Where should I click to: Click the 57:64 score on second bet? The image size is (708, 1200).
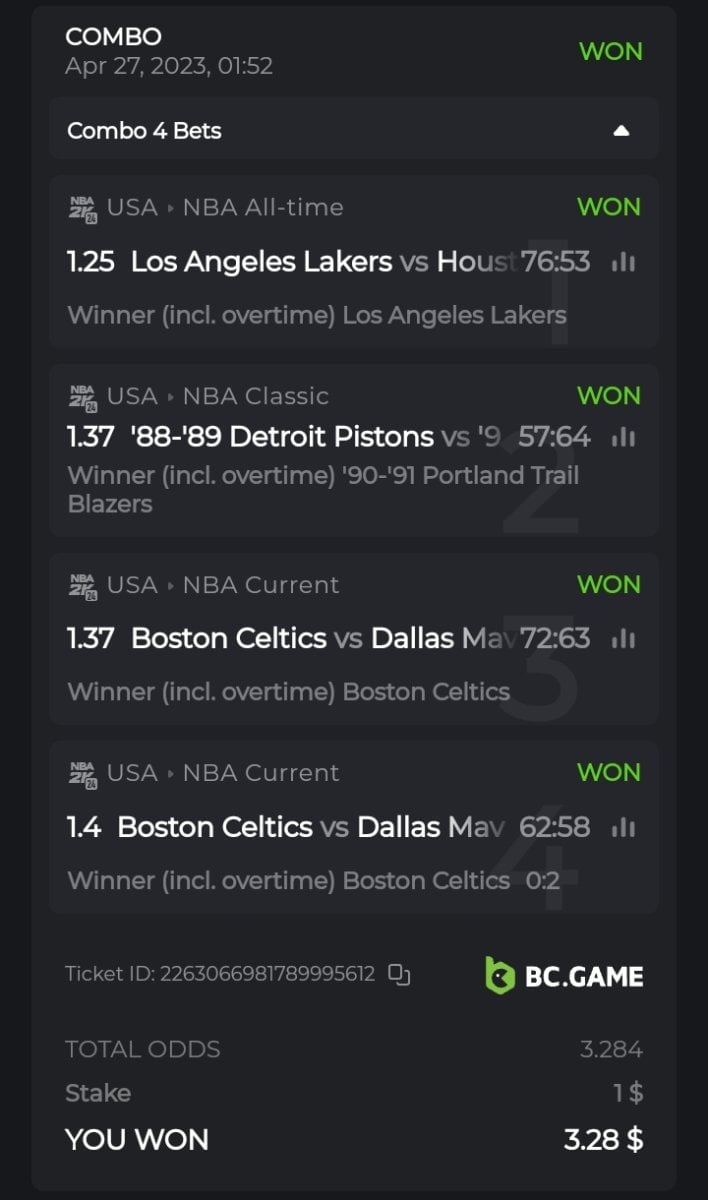point(555,437)
